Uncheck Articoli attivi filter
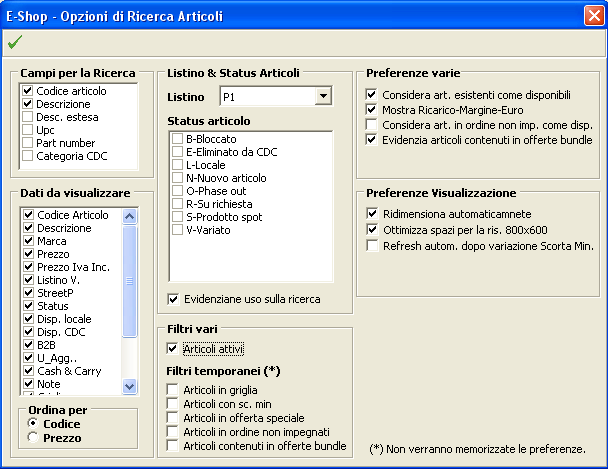Image resolution: width=608 pixels, height=469 pixels. pos(172,349)
